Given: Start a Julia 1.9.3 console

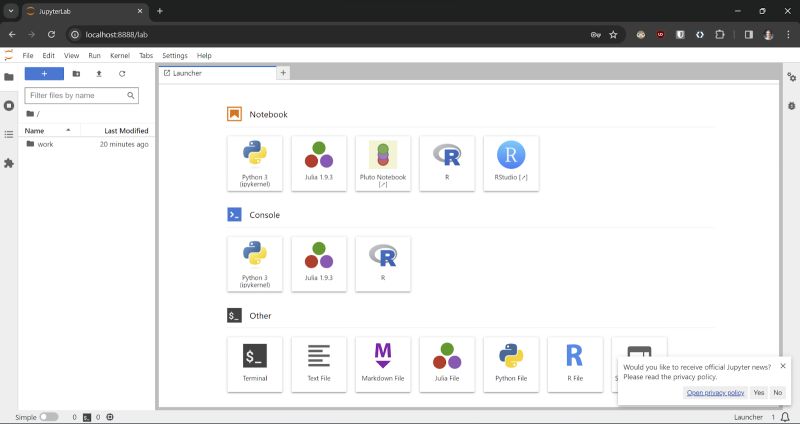Looking at the screenshot, I should 319,264.
